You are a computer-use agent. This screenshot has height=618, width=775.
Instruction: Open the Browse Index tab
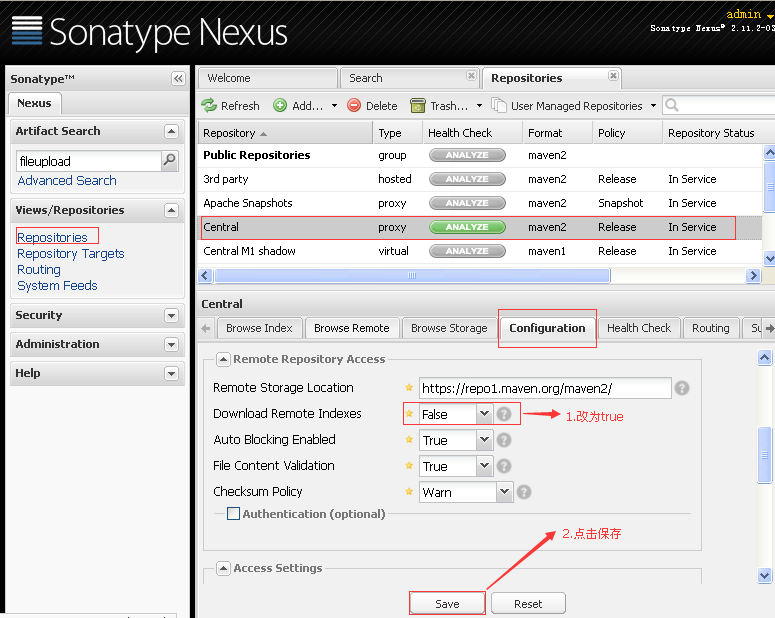[259, 328]
